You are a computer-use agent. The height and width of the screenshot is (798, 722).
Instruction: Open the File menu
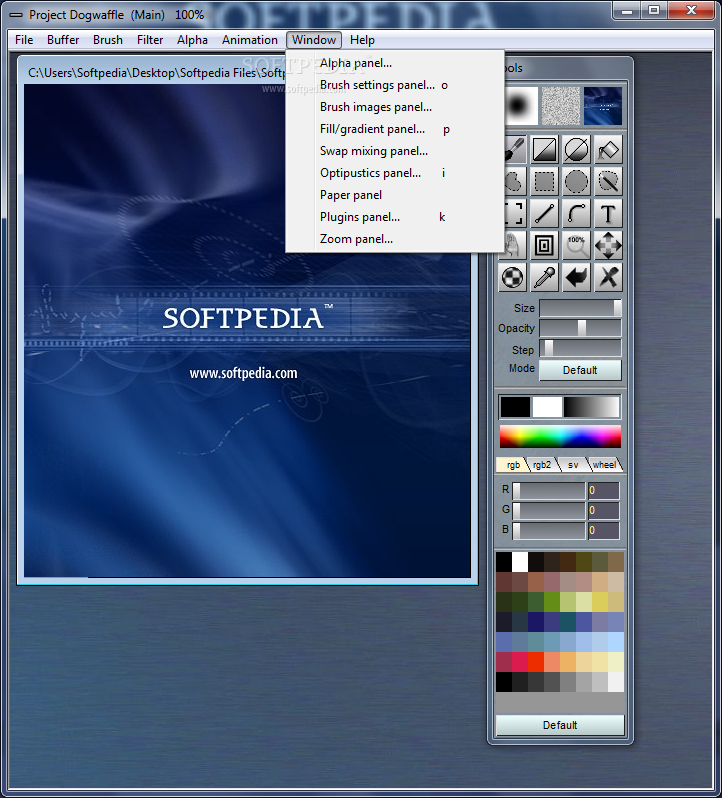24,40
